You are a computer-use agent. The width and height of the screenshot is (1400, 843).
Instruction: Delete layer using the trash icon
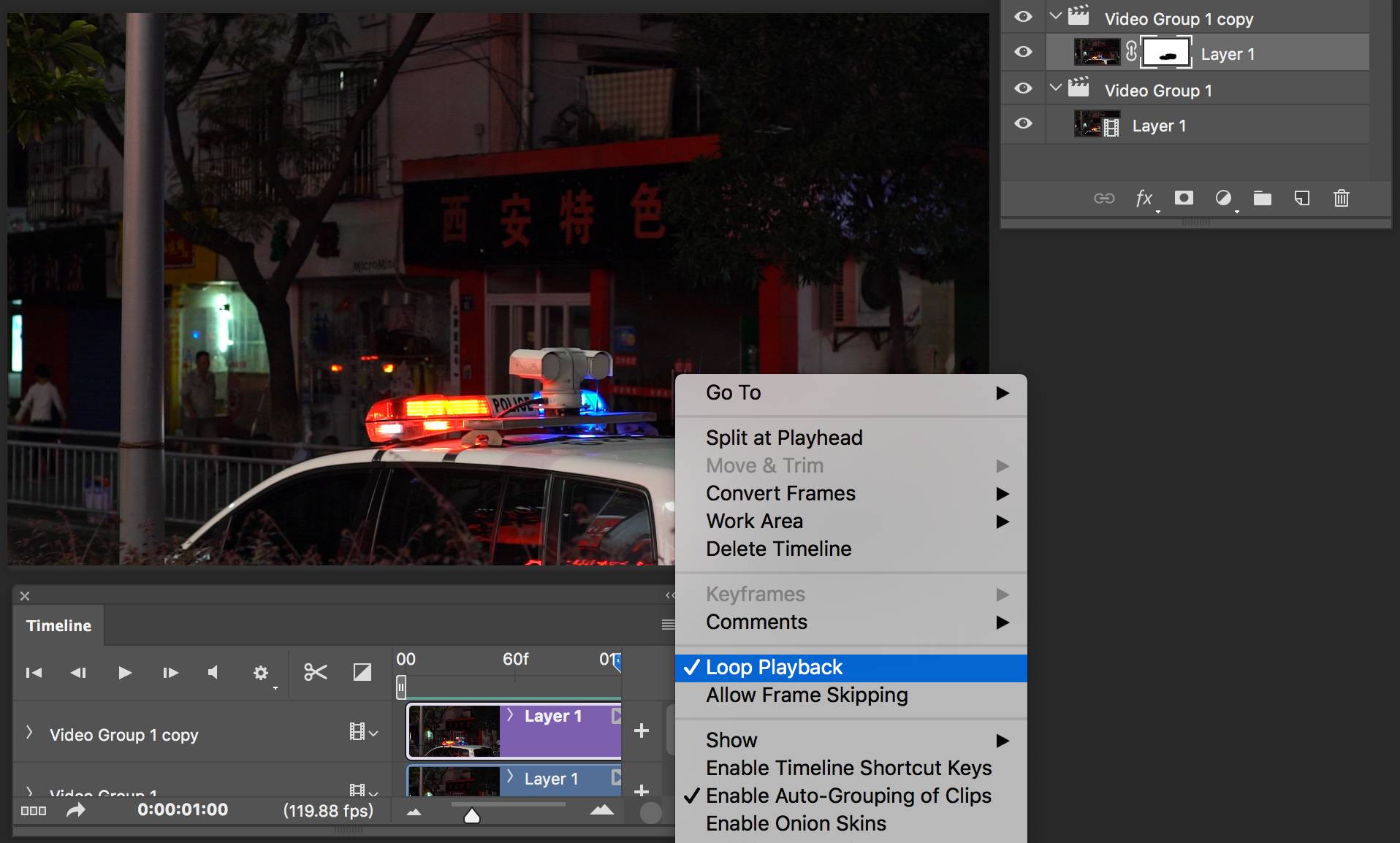click(x=1341, y=198)
